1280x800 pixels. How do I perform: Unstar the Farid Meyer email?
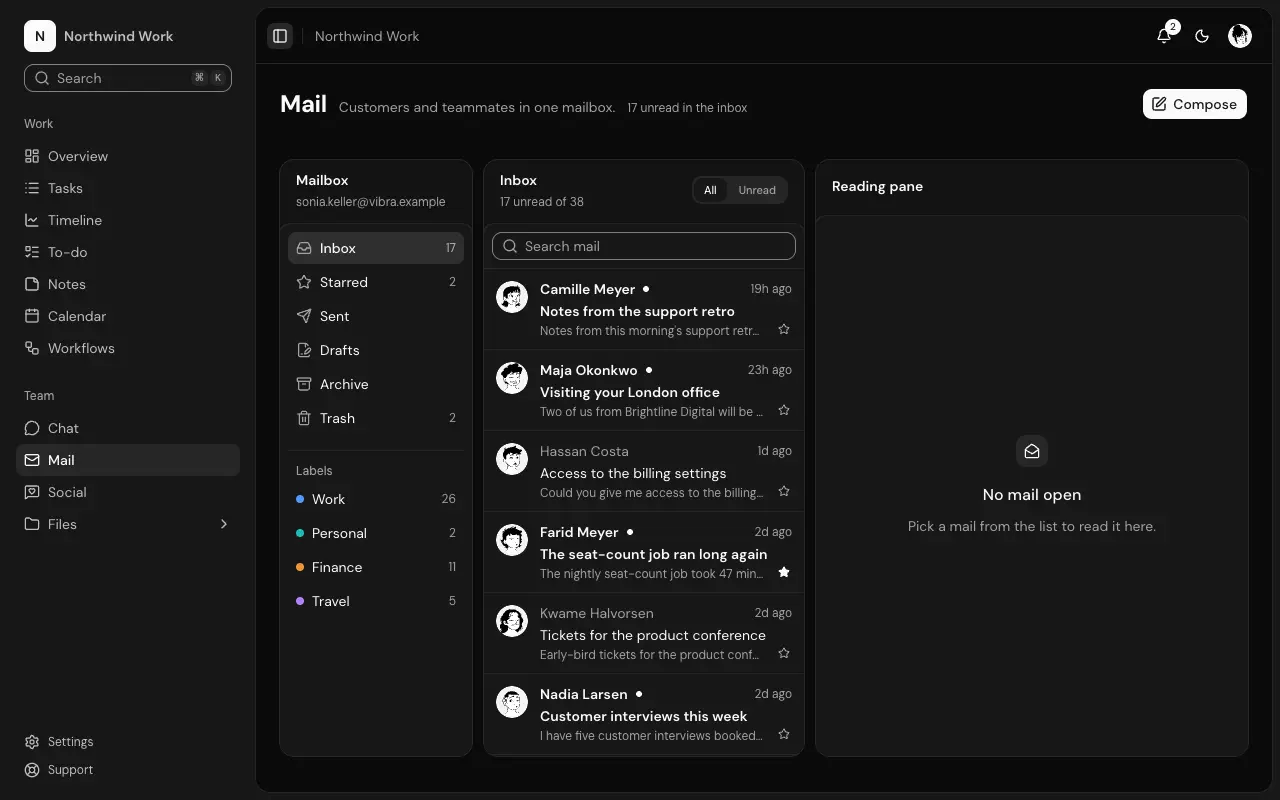[784, 572]
